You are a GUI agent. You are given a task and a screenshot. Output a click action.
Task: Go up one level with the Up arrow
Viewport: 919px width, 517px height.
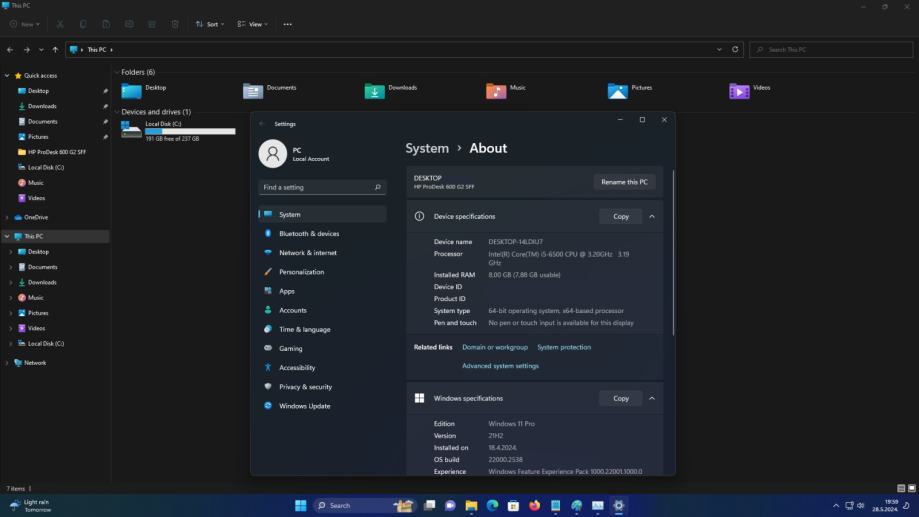[55, 49]
